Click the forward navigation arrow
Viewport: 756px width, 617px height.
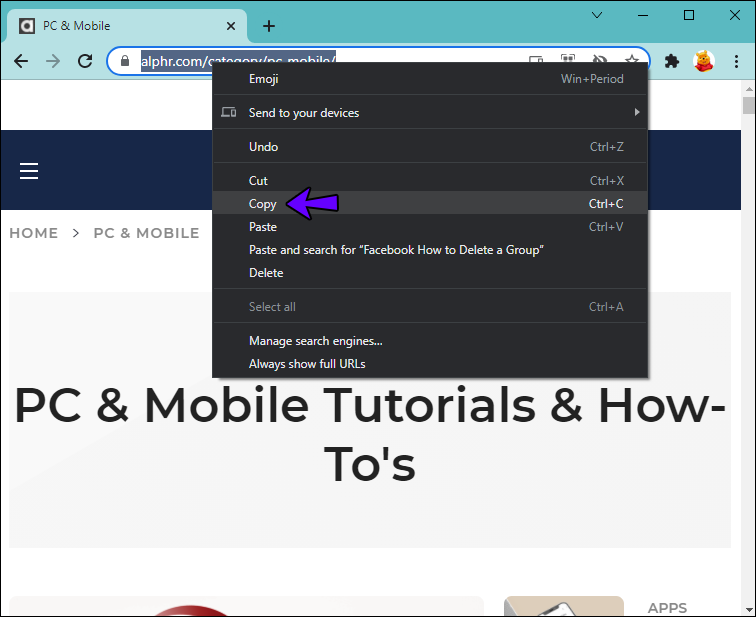(x=53, y=61)
